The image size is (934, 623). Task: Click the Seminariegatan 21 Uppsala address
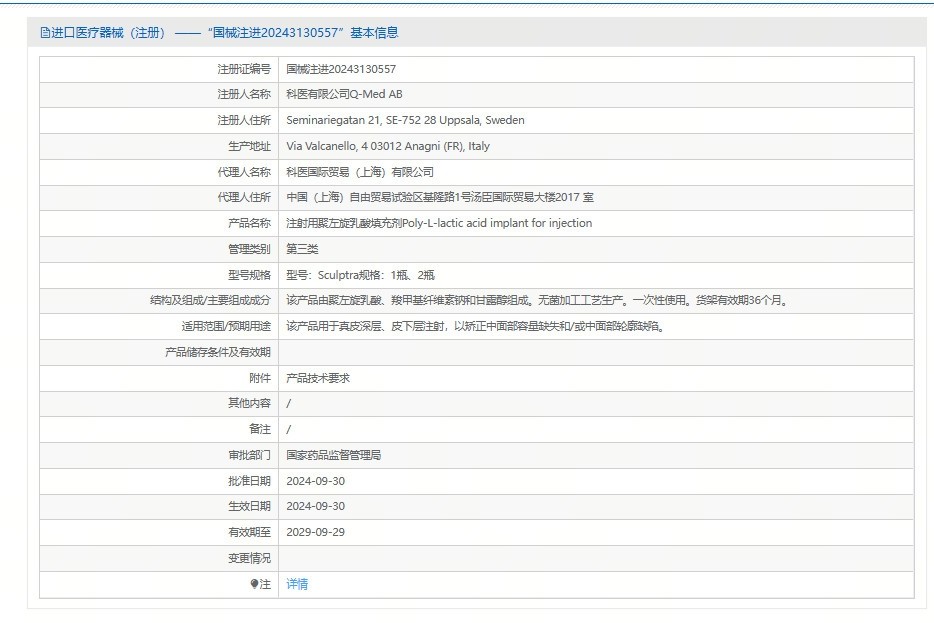click(405, 120)
